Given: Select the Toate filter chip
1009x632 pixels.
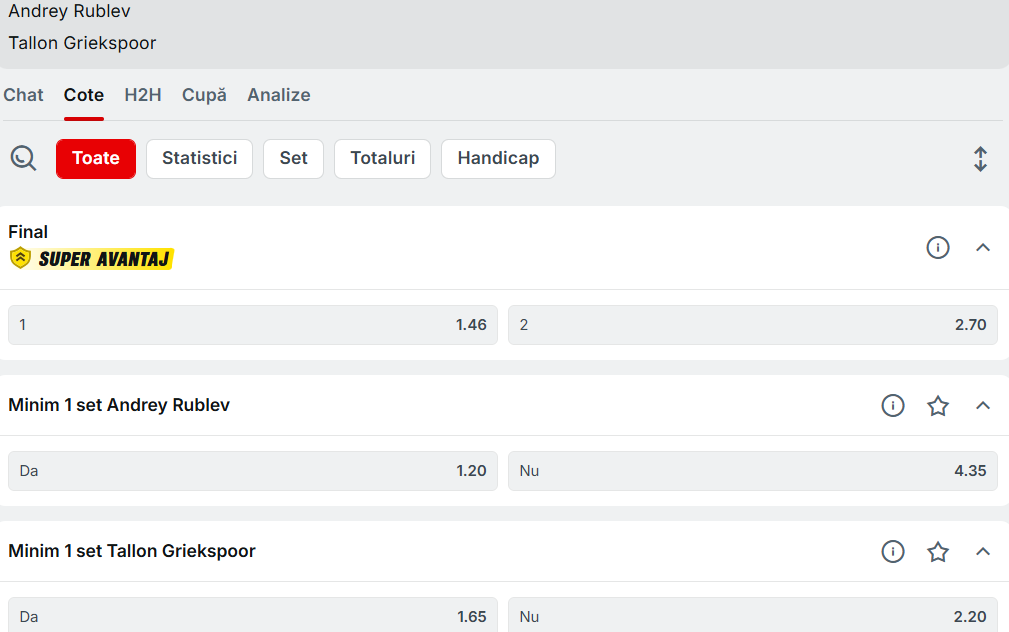Looking at the screenshot, I should [96, 159].
